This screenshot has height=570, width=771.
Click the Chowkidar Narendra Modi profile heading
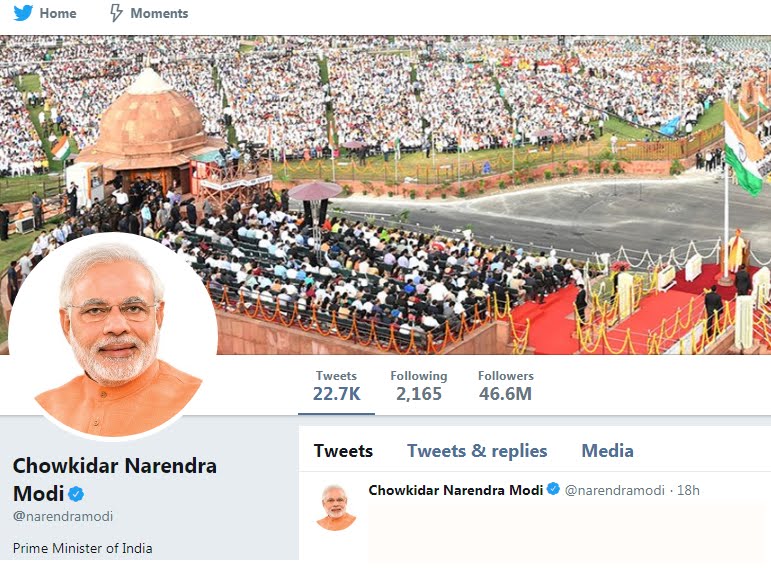[115, 480]
